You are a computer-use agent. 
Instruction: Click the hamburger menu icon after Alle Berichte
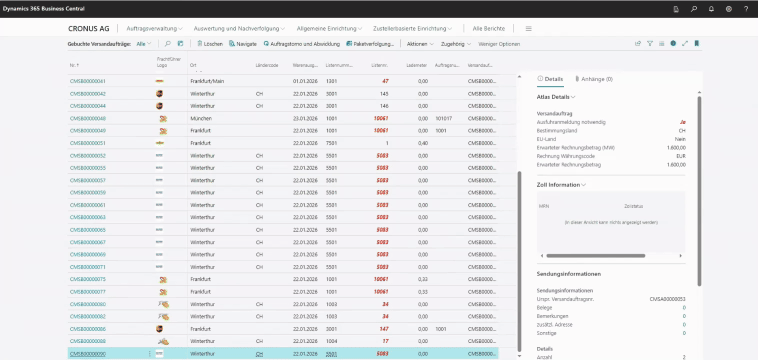coord(528,29)
